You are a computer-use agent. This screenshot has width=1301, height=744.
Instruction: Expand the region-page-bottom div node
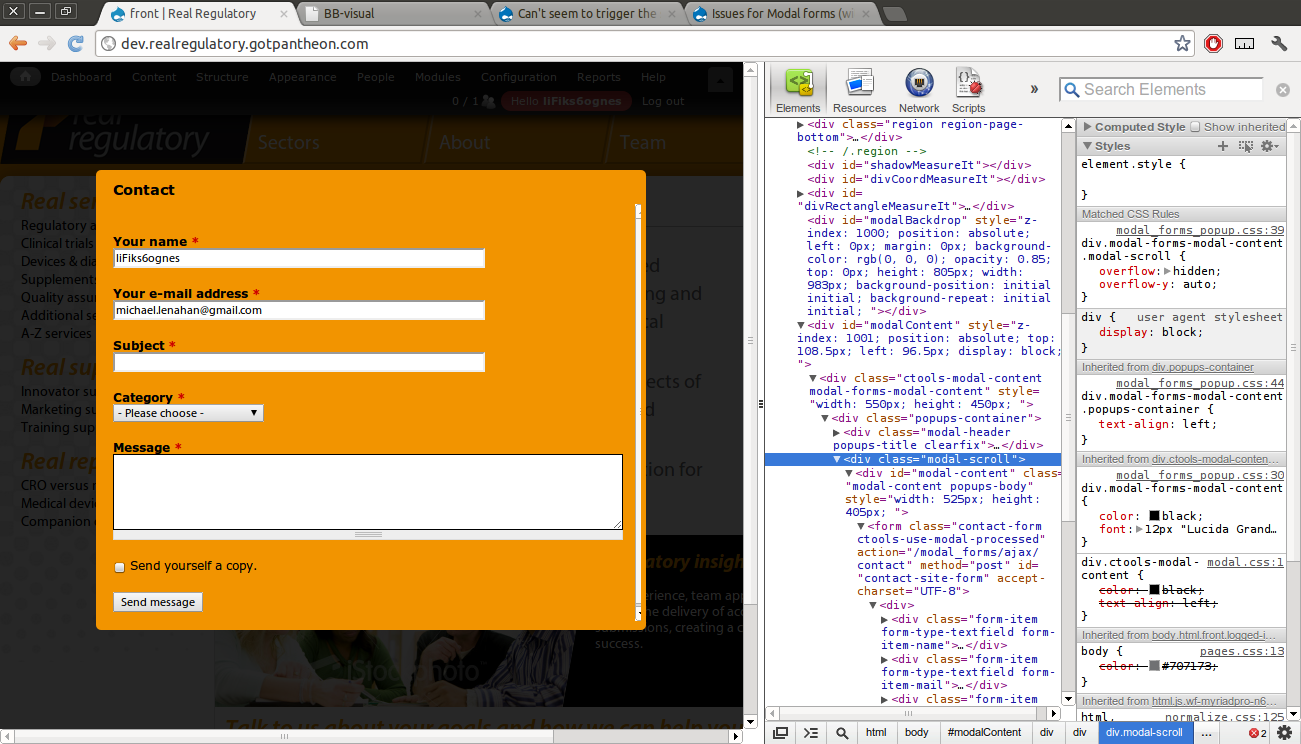tap(800, 125)
